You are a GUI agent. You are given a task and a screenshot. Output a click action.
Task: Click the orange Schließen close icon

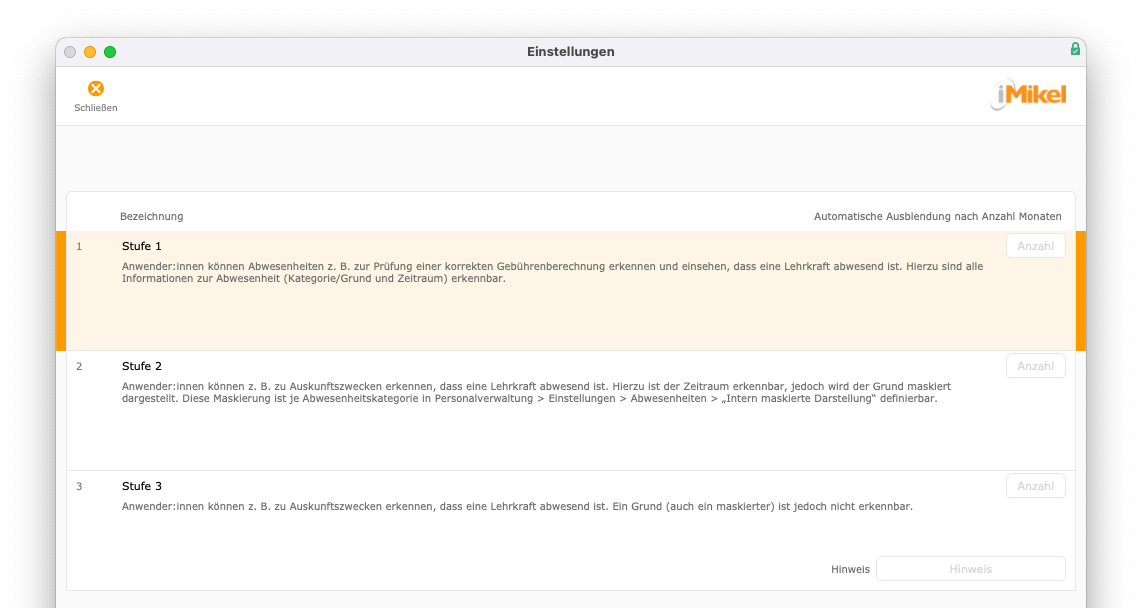tap(95, 88)
